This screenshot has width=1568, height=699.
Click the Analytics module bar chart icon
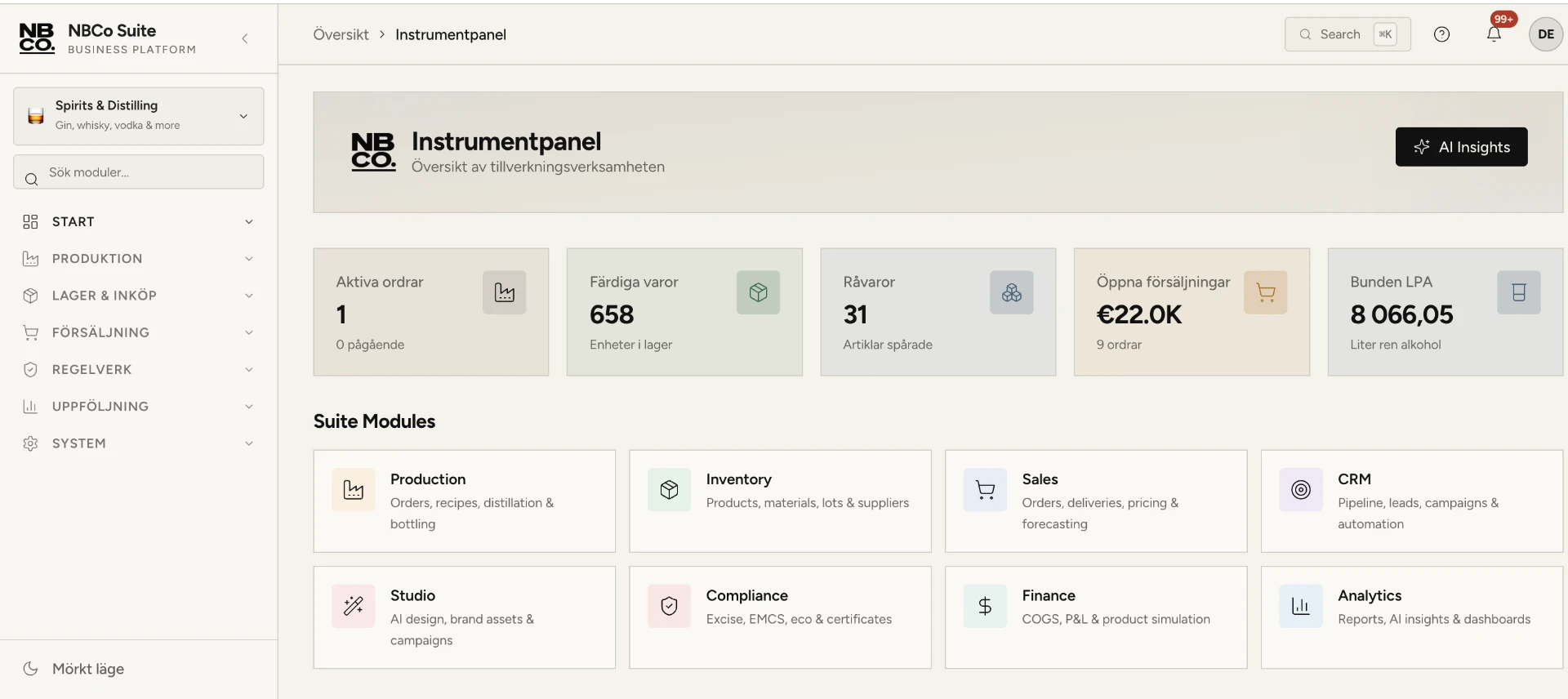click(1301, 606)
